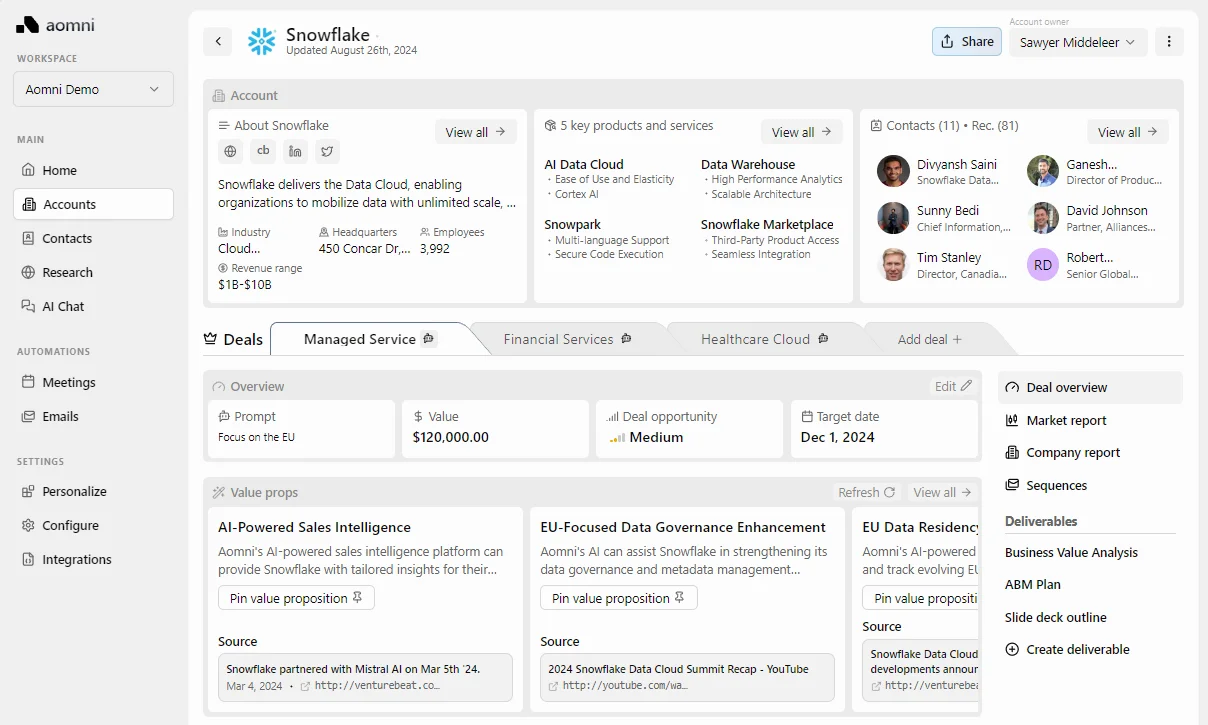This screenshot has width=1208, height=725.
Task: Select the Financial Services deal tab
Action: click(x=567, y=339)
